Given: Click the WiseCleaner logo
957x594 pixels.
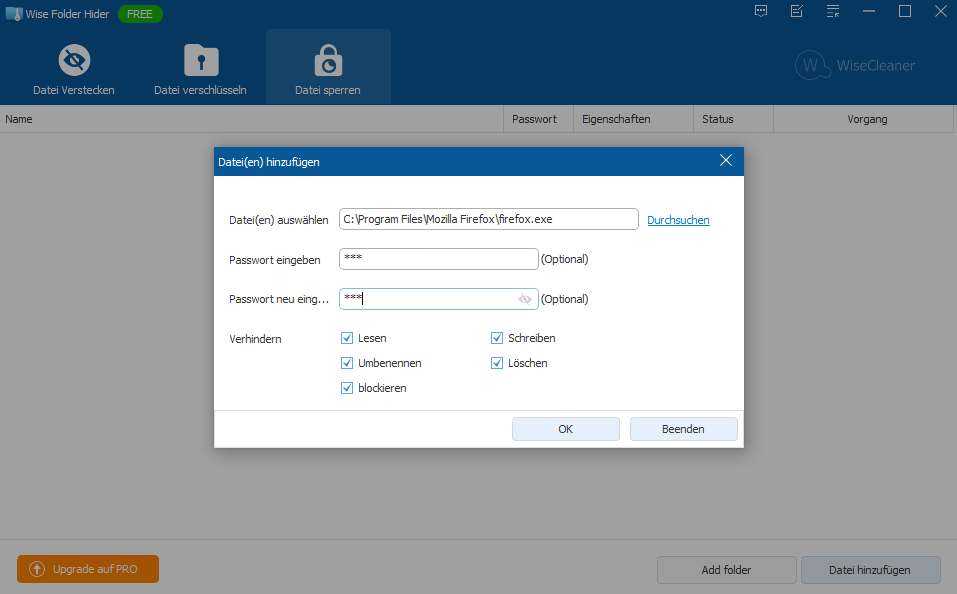Looking at the screenshot, I should [855, 65].
